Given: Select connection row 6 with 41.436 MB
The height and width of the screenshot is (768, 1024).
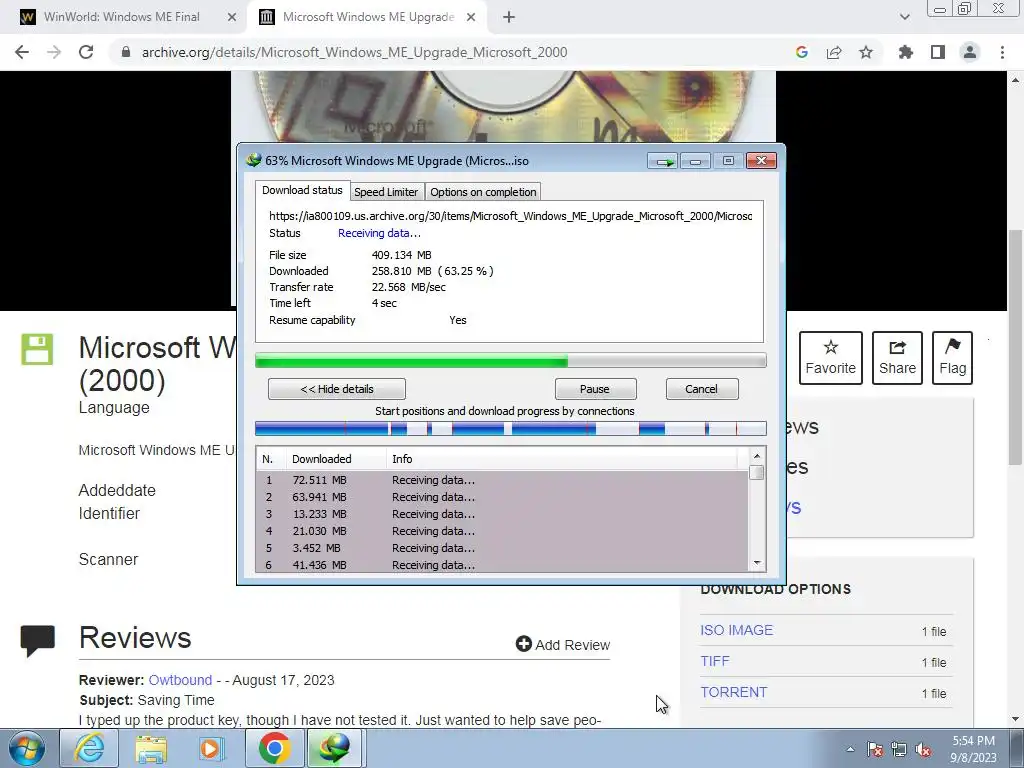Looking at the screenshot, I should point(502,565).
